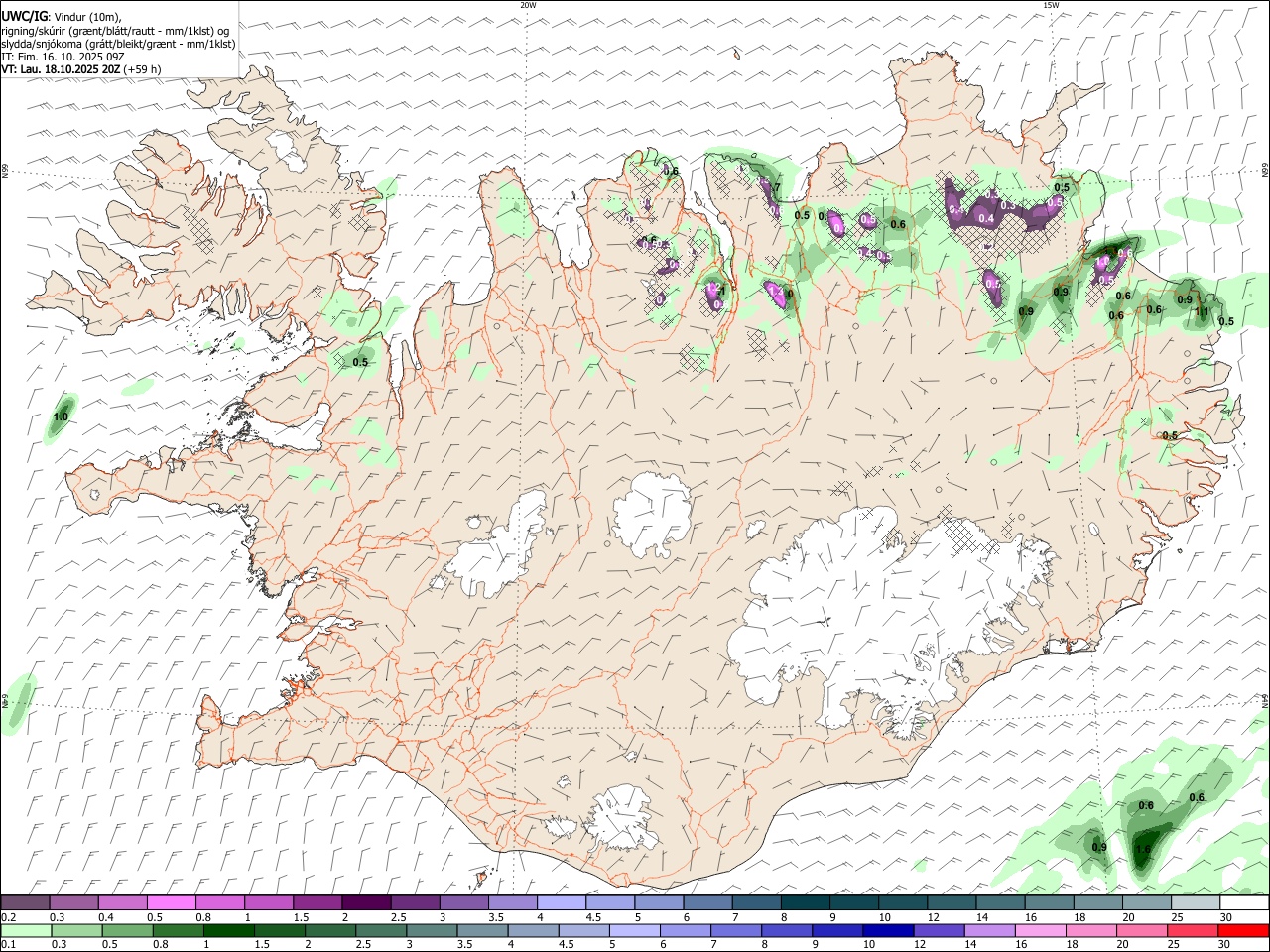The height and width of the screenshot is (952, 1270).
Task: Click the '(+59 h)' forecast offset text
Action: coord(143,69)
